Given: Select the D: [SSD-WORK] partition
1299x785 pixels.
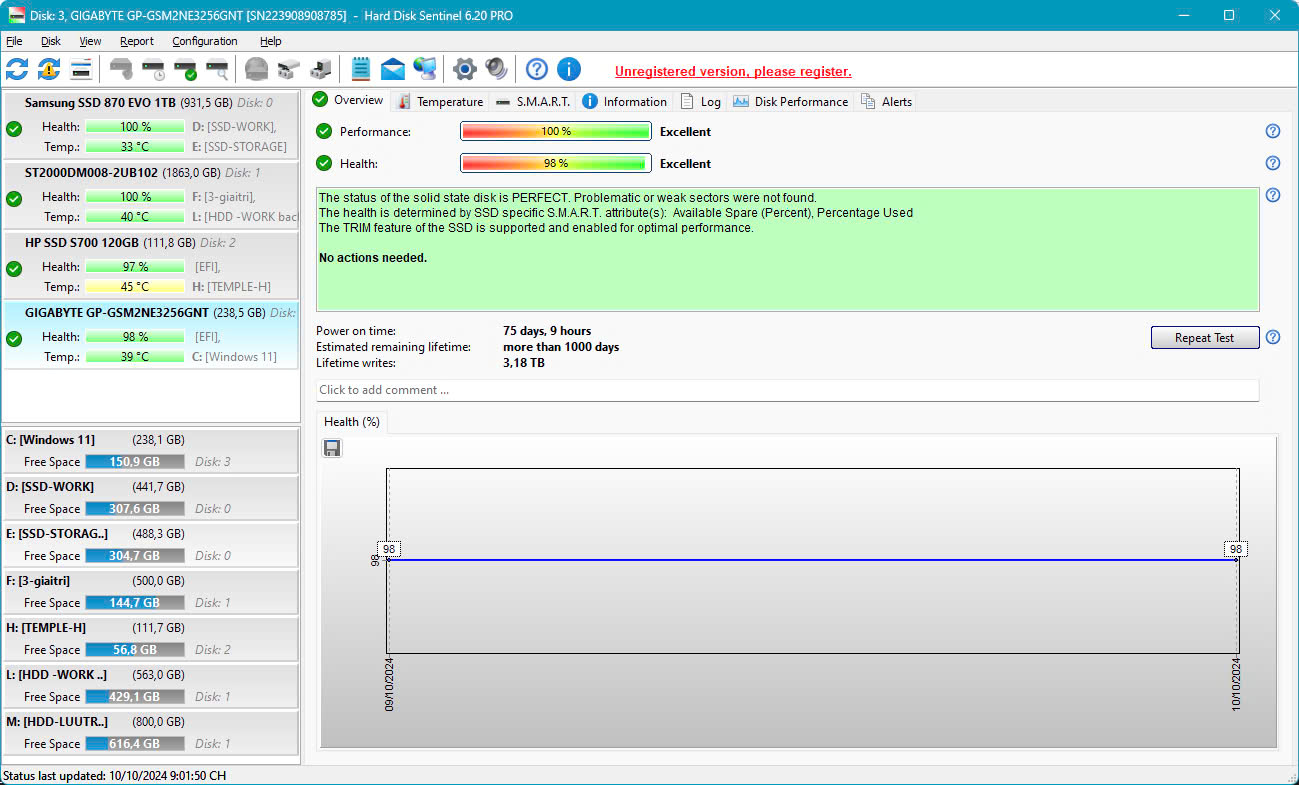Looking at the screenshot, I should pos(151,498).
